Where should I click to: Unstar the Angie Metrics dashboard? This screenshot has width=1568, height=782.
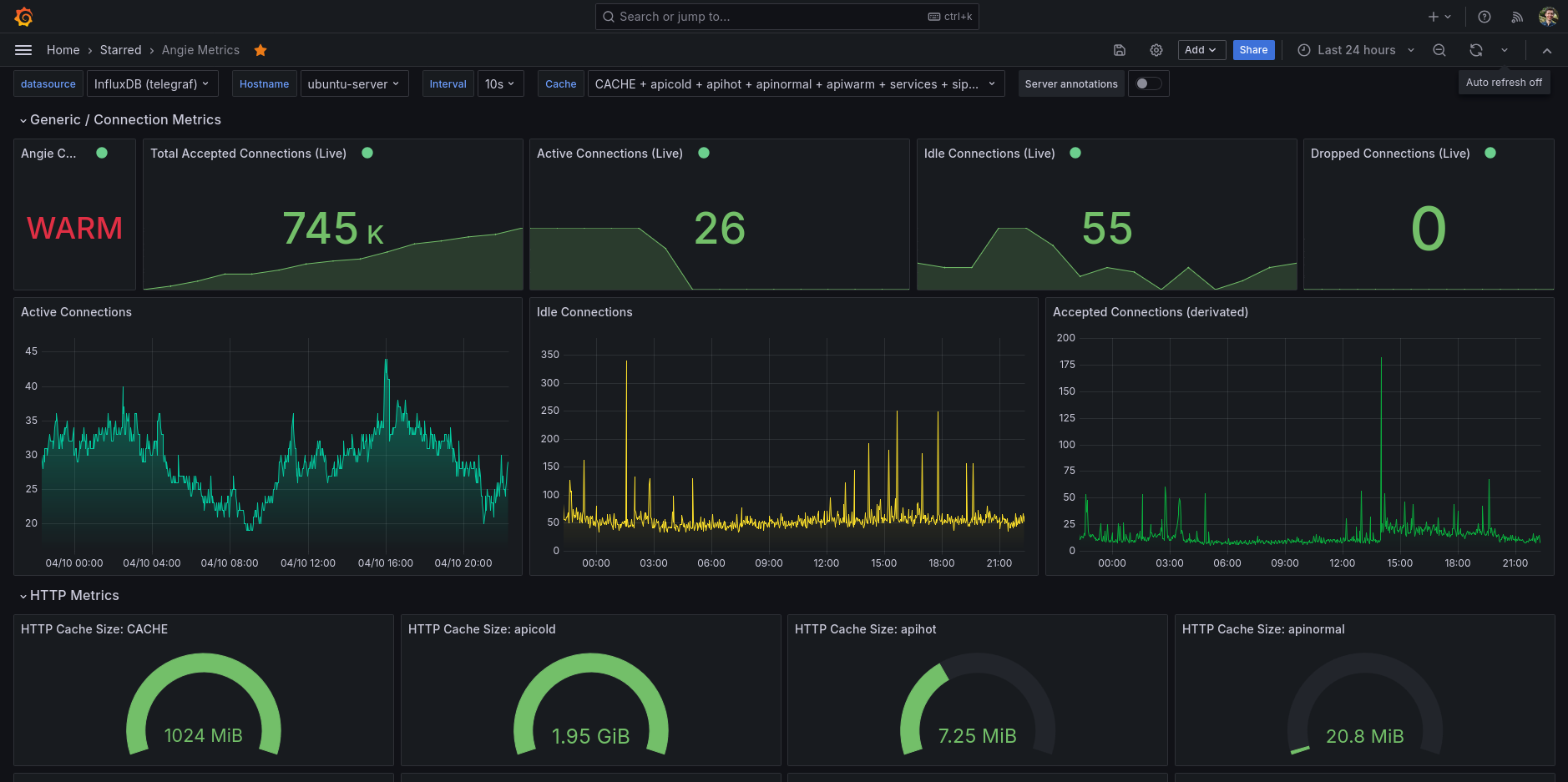pos(260,50)
